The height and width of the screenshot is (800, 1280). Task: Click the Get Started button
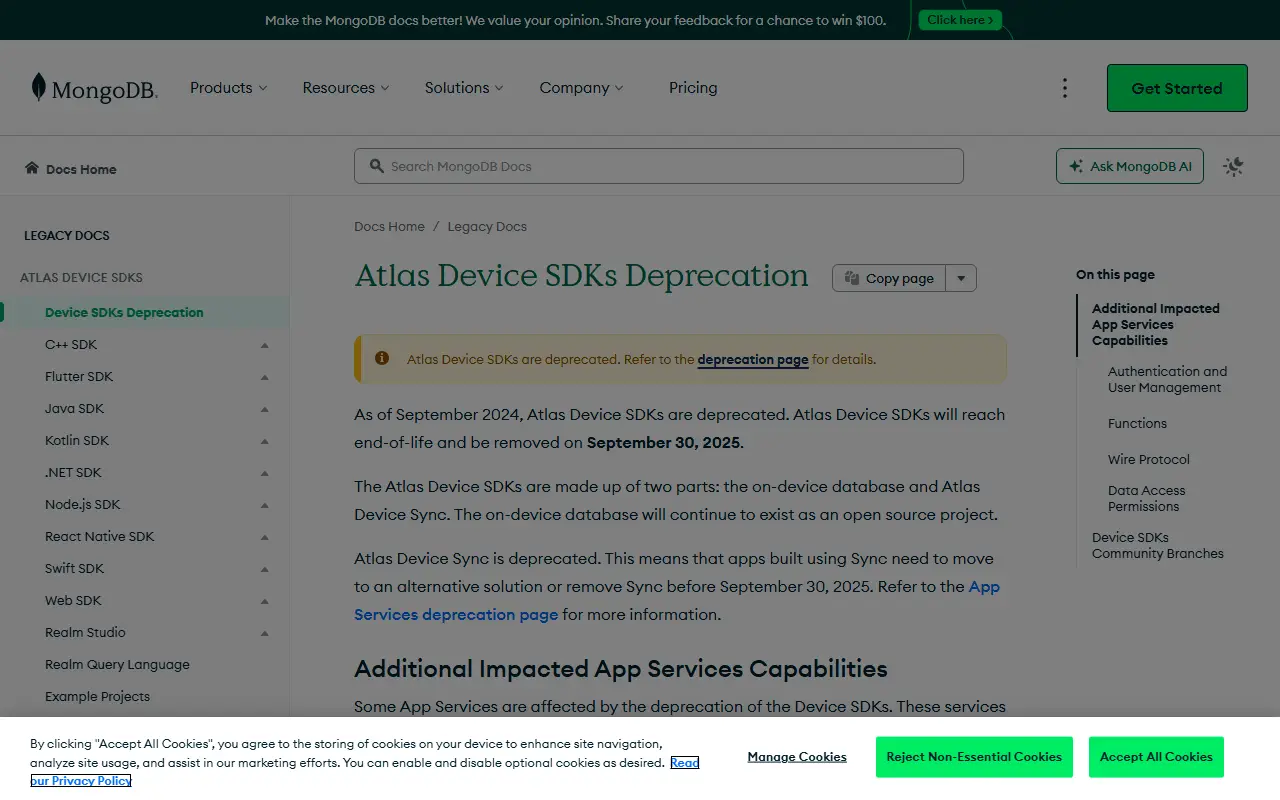1177,88
